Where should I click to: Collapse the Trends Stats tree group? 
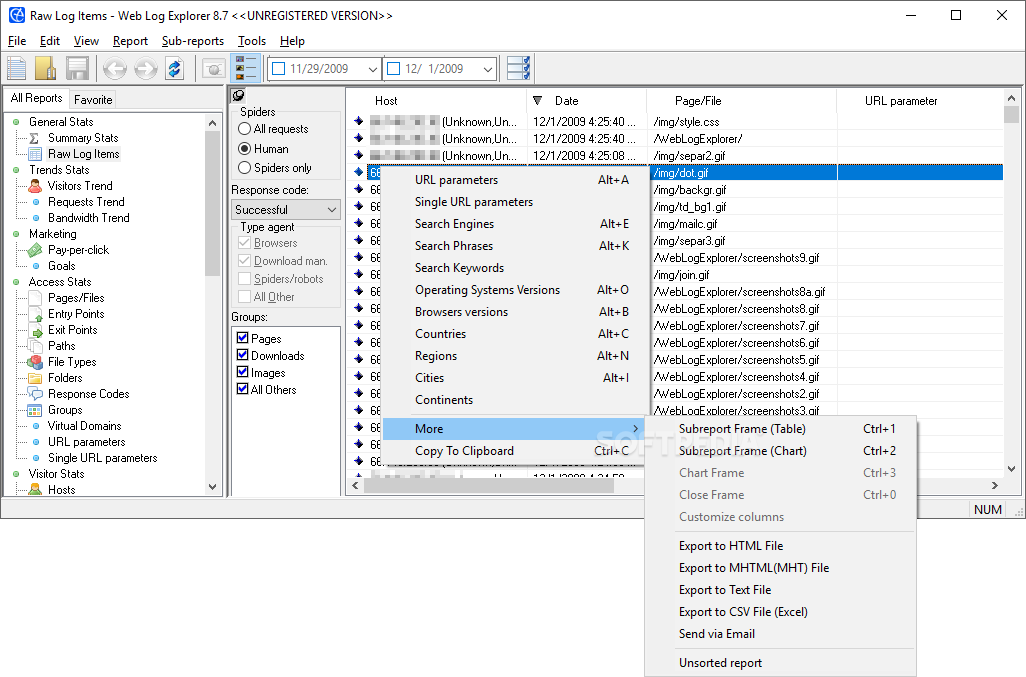coord(16,170)
